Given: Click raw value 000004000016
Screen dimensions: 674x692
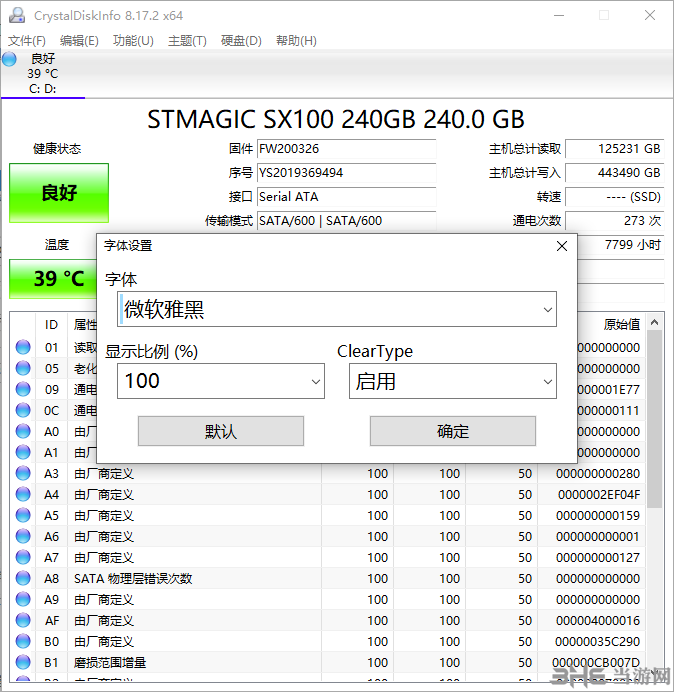Looking at the screenshot, I should click(598, 621).
